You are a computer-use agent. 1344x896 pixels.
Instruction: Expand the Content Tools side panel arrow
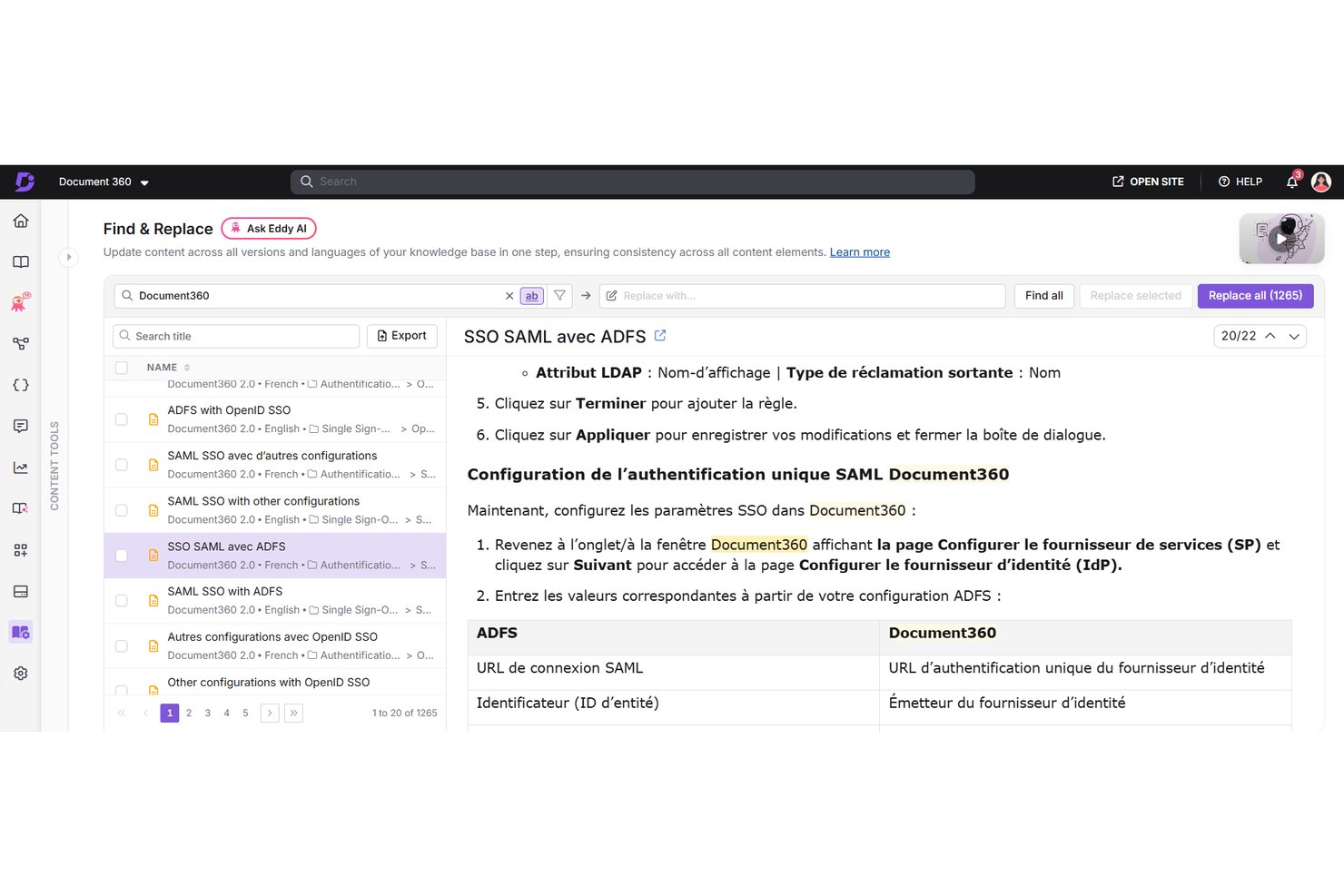(68, 257)
